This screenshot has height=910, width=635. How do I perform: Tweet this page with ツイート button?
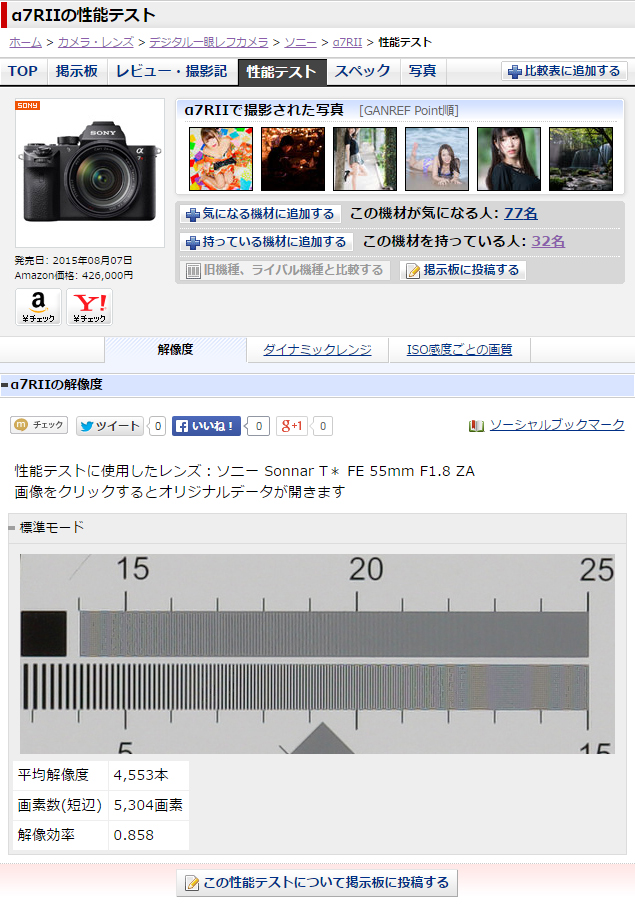pos(110,426)
